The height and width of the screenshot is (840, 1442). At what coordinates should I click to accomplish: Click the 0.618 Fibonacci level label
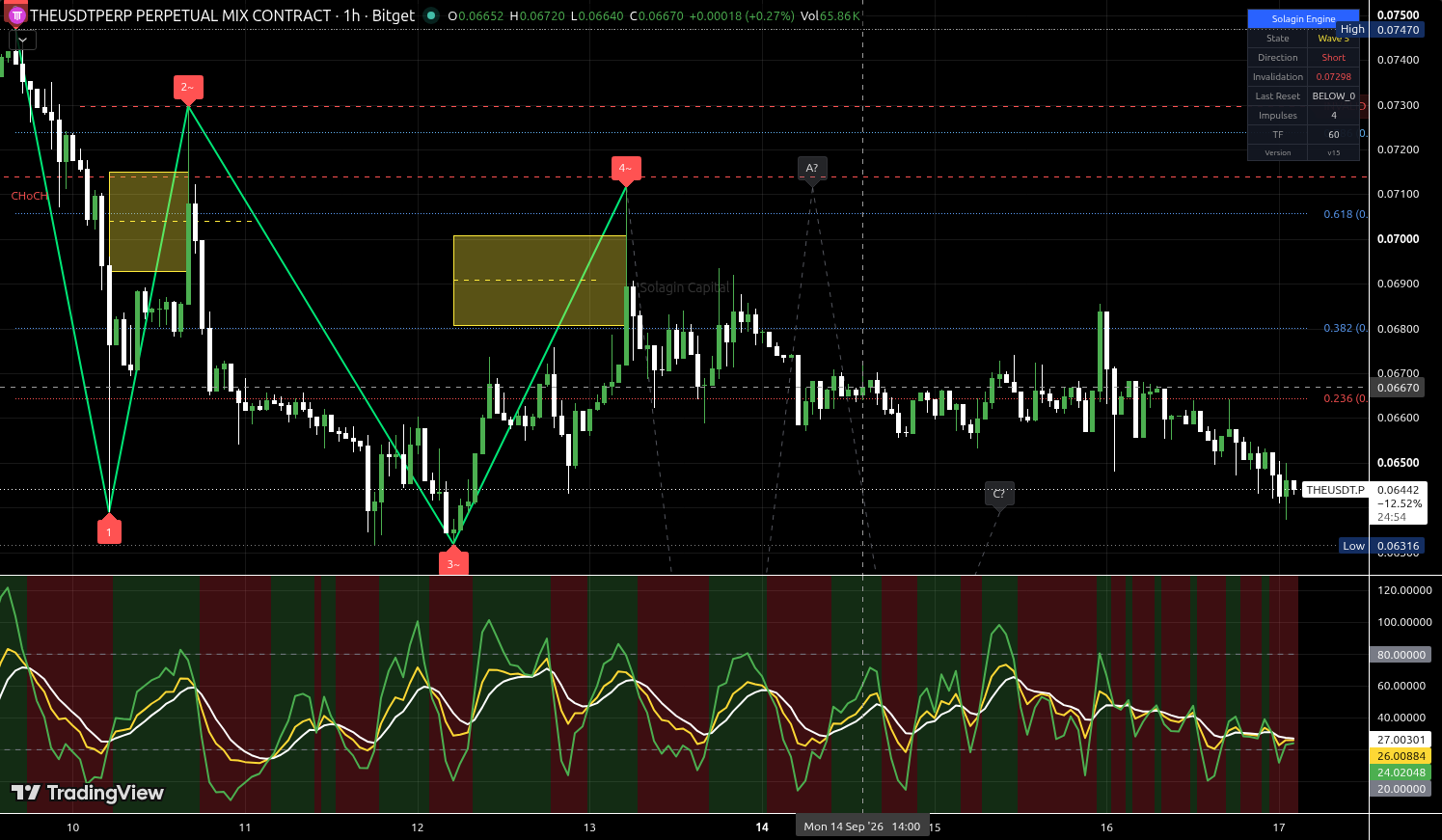[1345, 214]
